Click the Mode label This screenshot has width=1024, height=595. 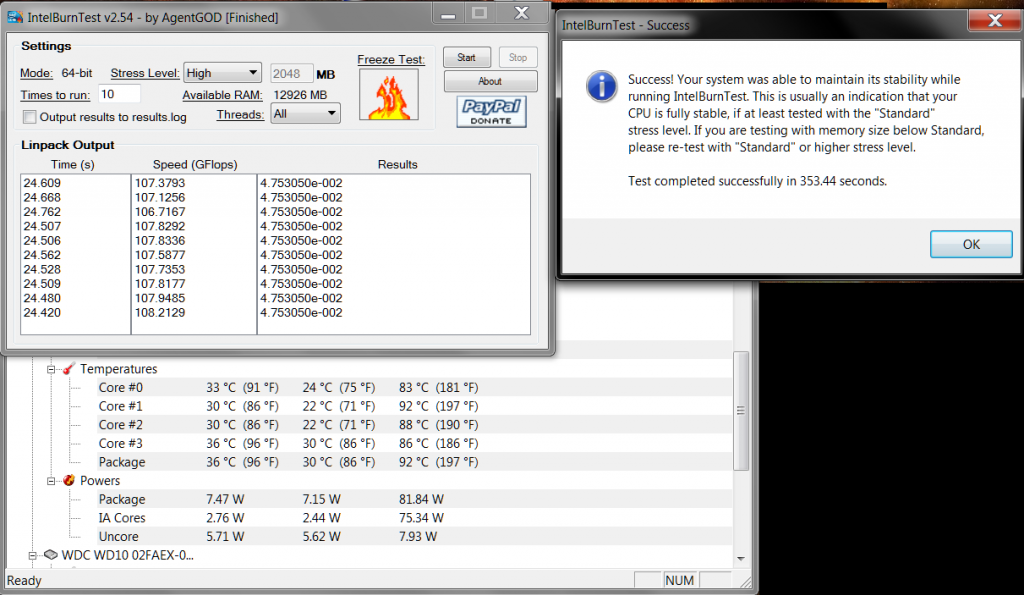click(37, 73)
